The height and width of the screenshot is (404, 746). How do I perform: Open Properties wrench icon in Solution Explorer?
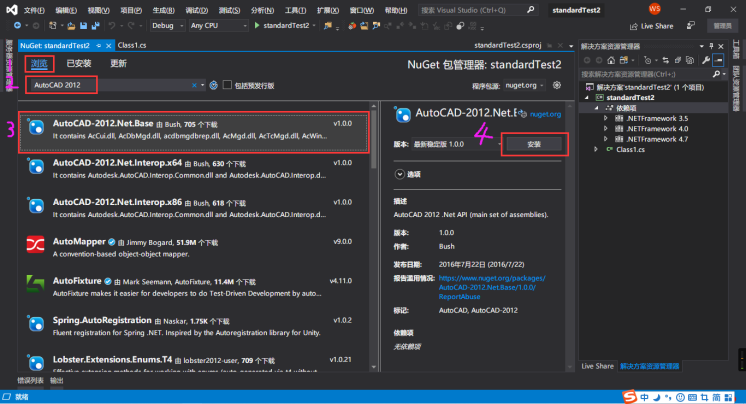pos(706,60)
